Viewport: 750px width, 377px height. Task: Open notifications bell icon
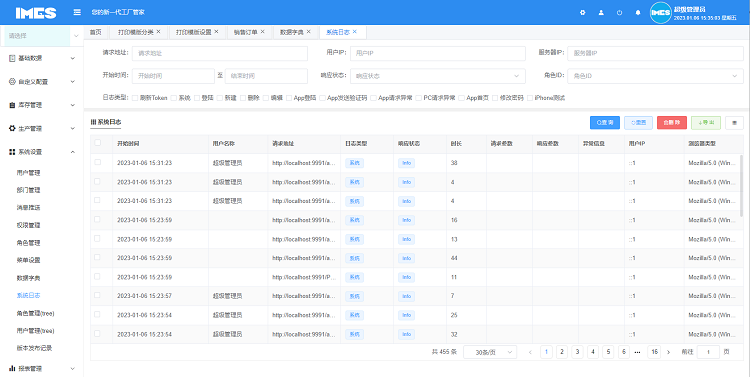tap(638, 13)
